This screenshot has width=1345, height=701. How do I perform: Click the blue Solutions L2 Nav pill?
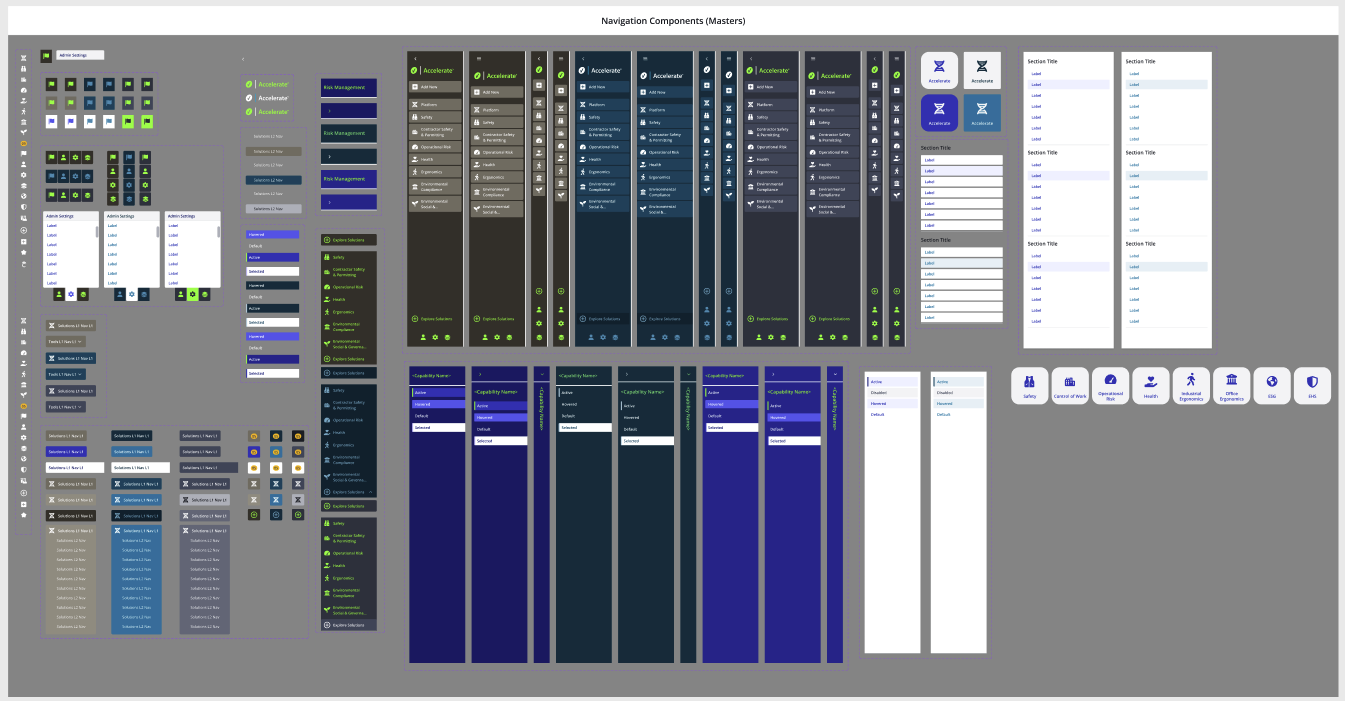(x=274, y=180)
